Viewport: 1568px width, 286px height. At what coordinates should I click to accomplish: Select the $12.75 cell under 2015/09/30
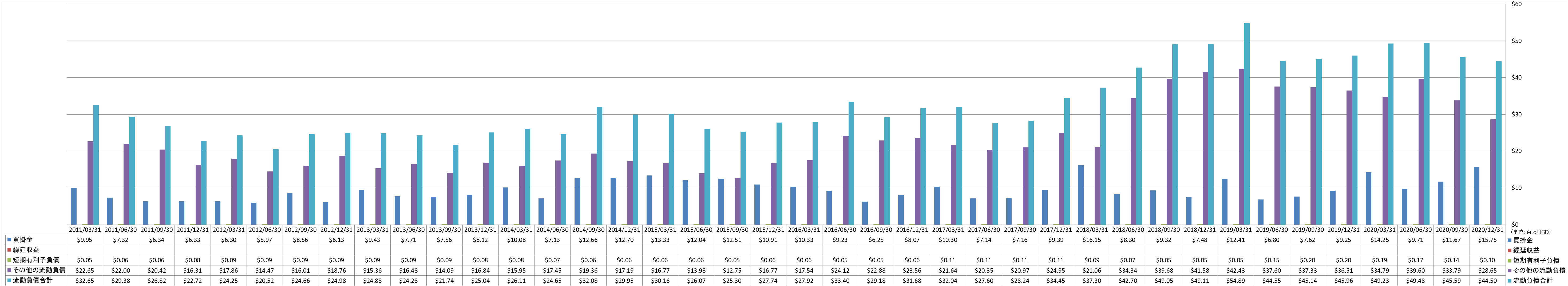point(732,270)
